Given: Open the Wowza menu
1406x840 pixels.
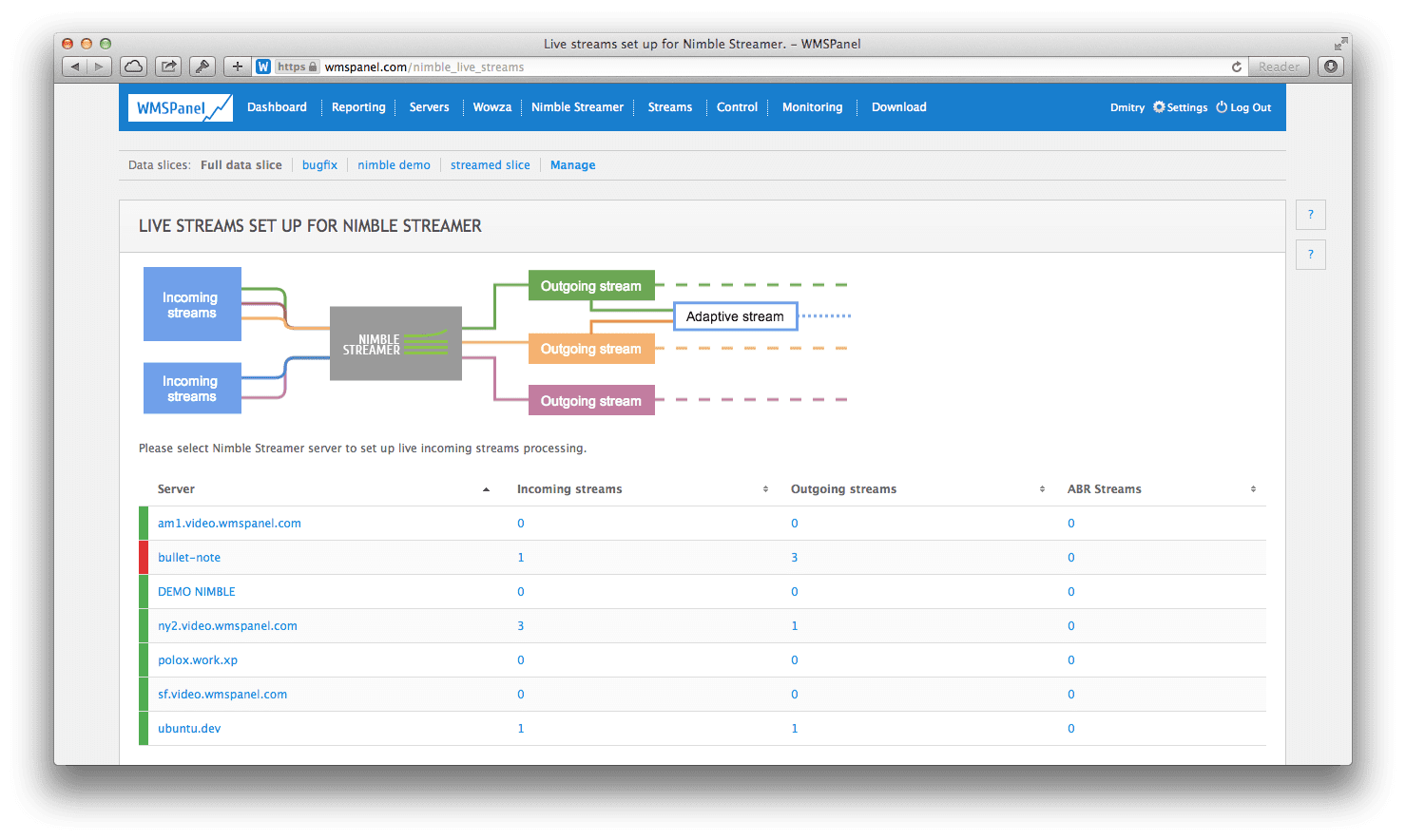Looking at the screenshot, I should [492, 107].
